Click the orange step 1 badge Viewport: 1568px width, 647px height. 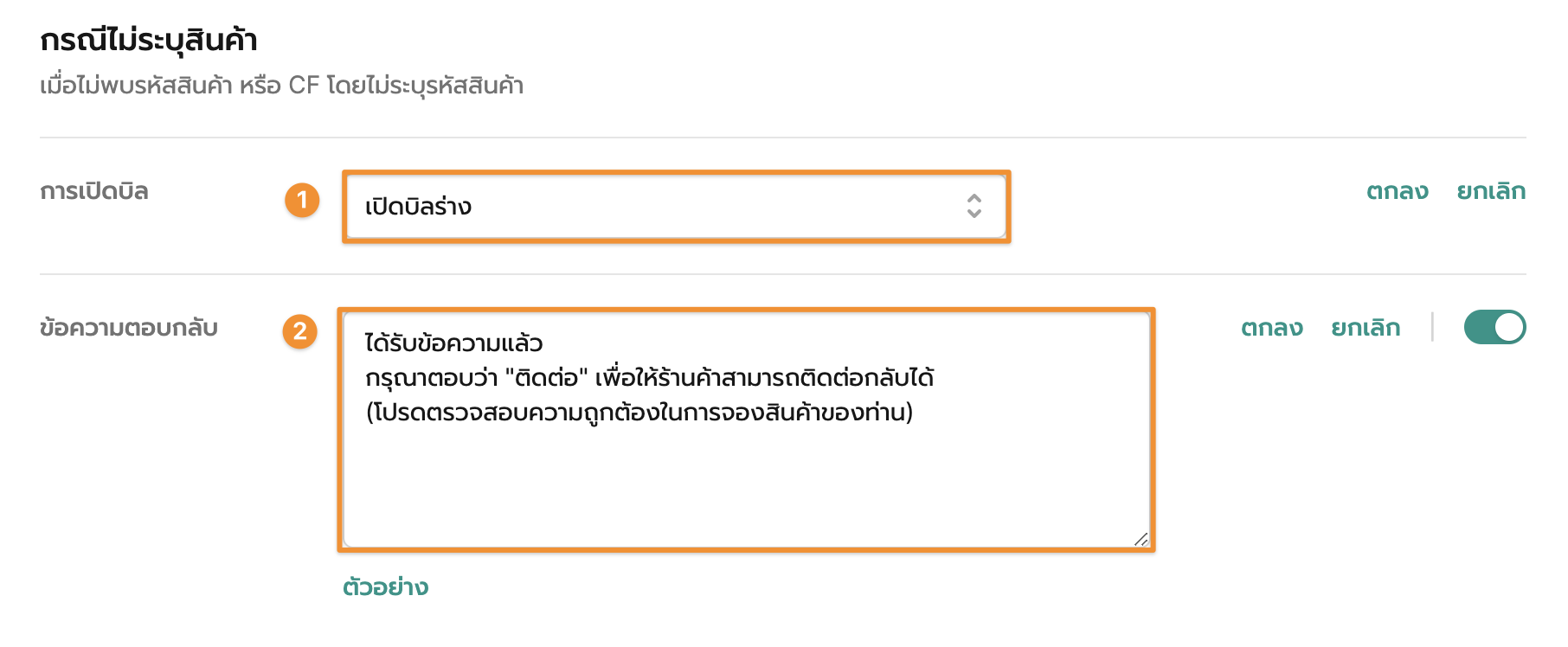(x=302, y=200)
